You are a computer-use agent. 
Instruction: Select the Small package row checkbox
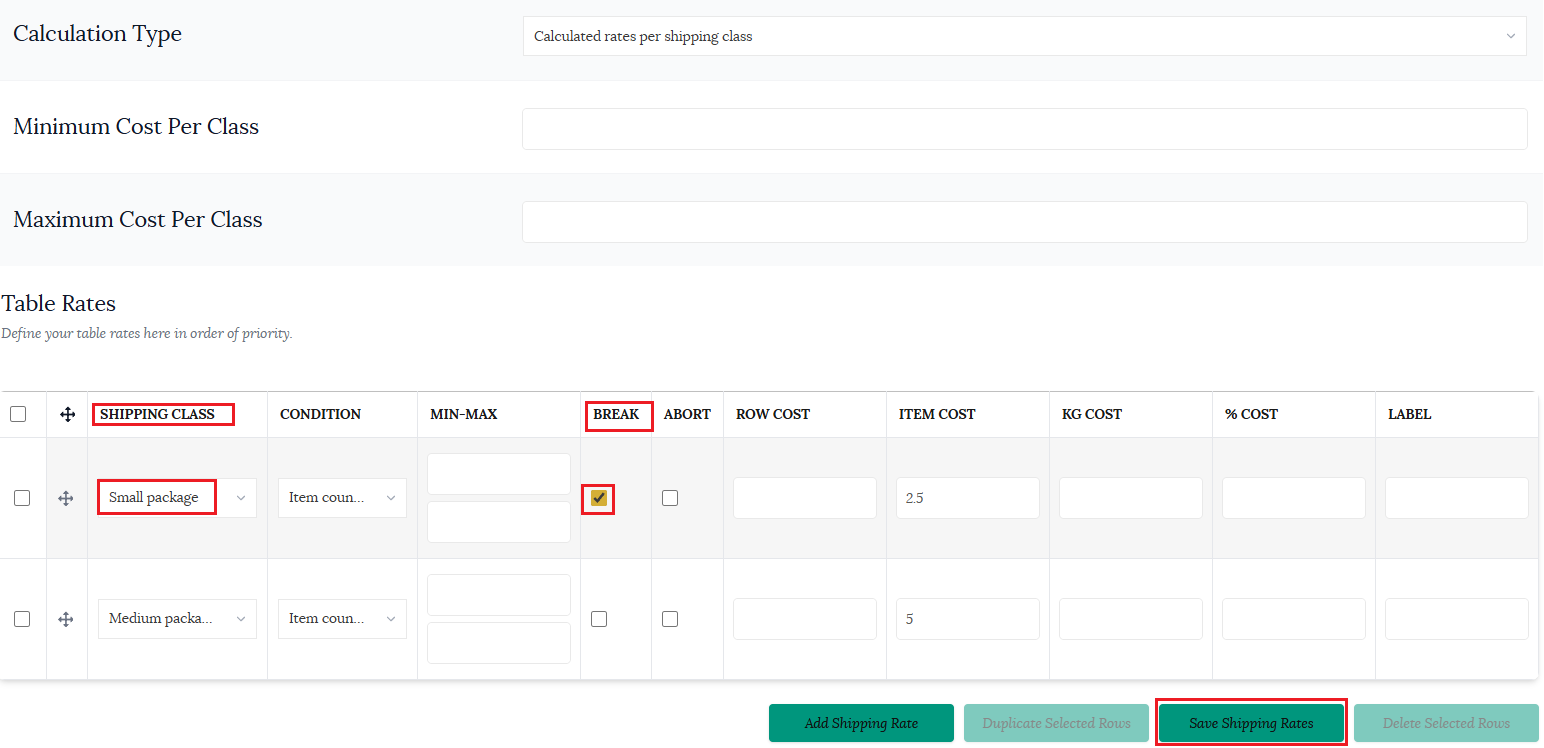click(x=22, y=498)
